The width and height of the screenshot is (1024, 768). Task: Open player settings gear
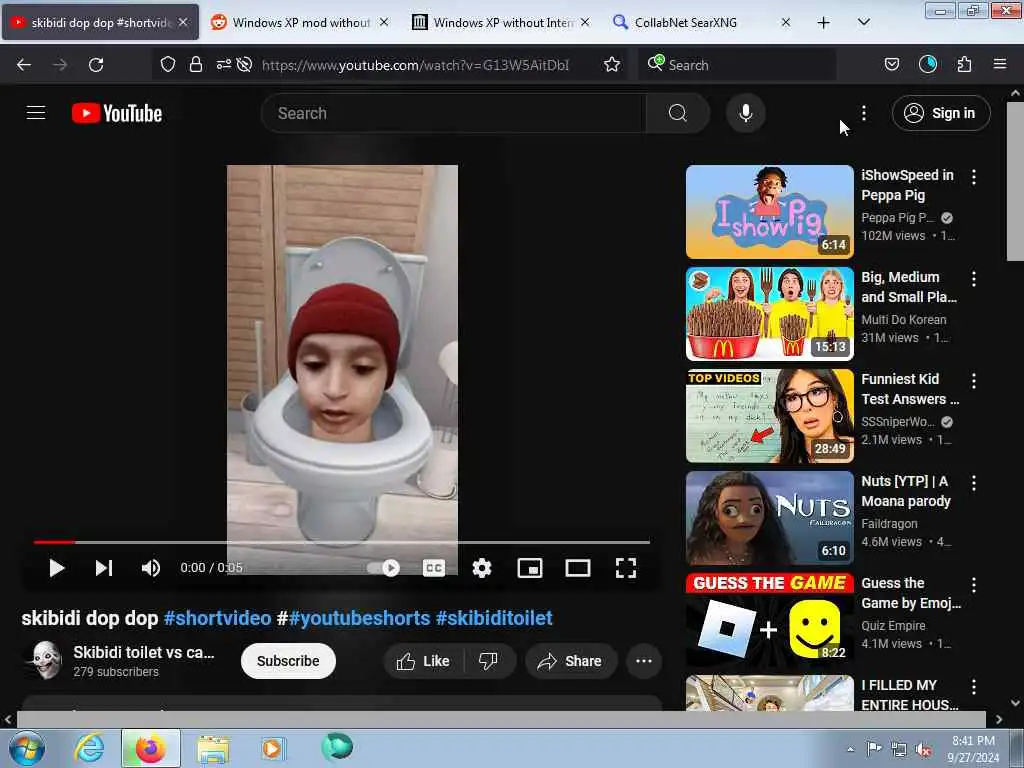click(x=482, y=568)
